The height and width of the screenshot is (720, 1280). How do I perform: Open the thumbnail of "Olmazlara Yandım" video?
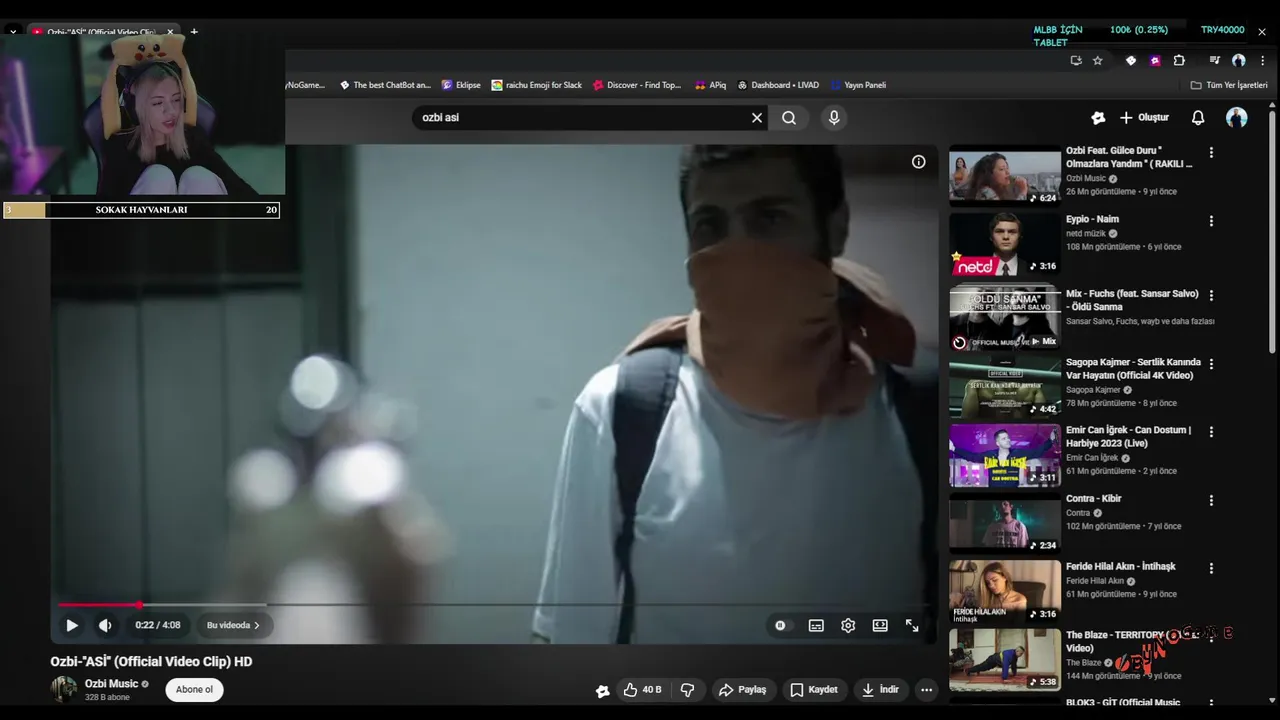coord(1005,176)
